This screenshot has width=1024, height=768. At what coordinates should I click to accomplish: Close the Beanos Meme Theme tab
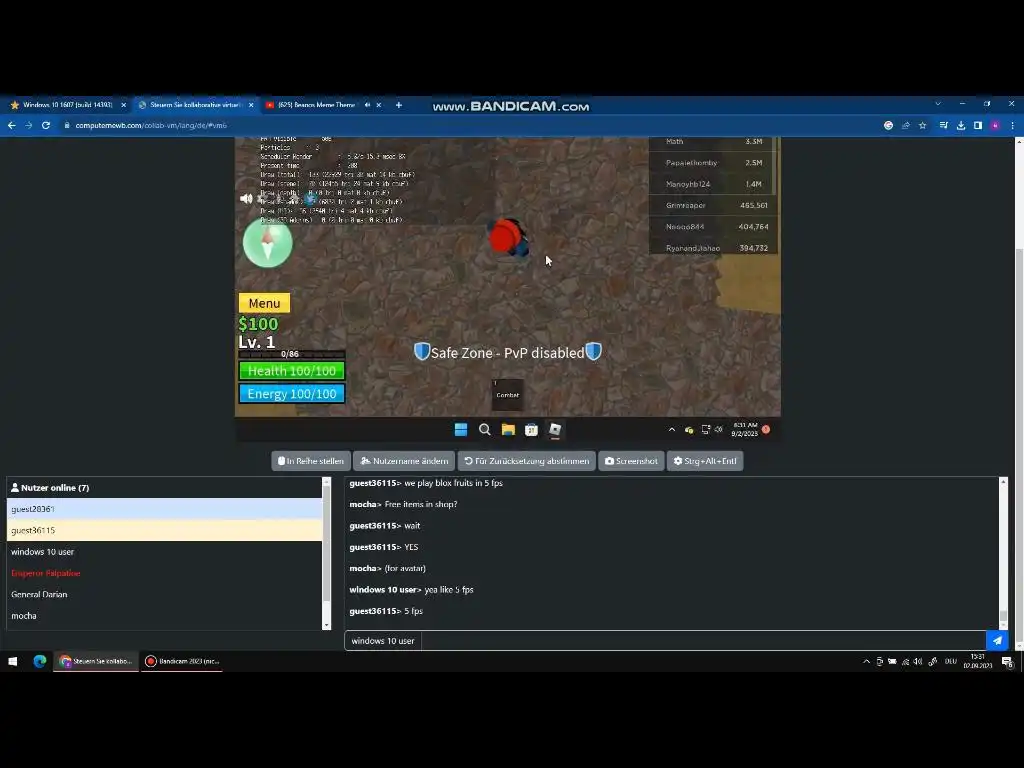click(378, 104)
